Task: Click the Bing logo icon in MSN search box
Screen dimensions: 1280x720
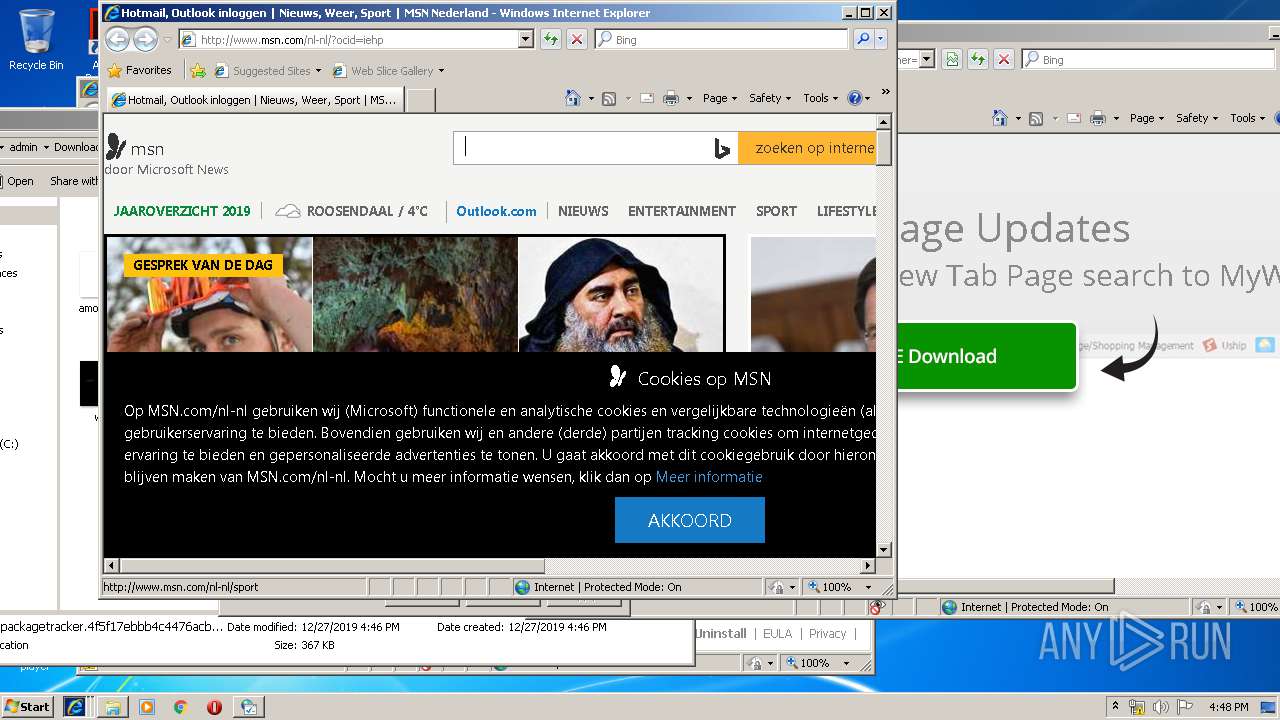Action: pos(722,149)
